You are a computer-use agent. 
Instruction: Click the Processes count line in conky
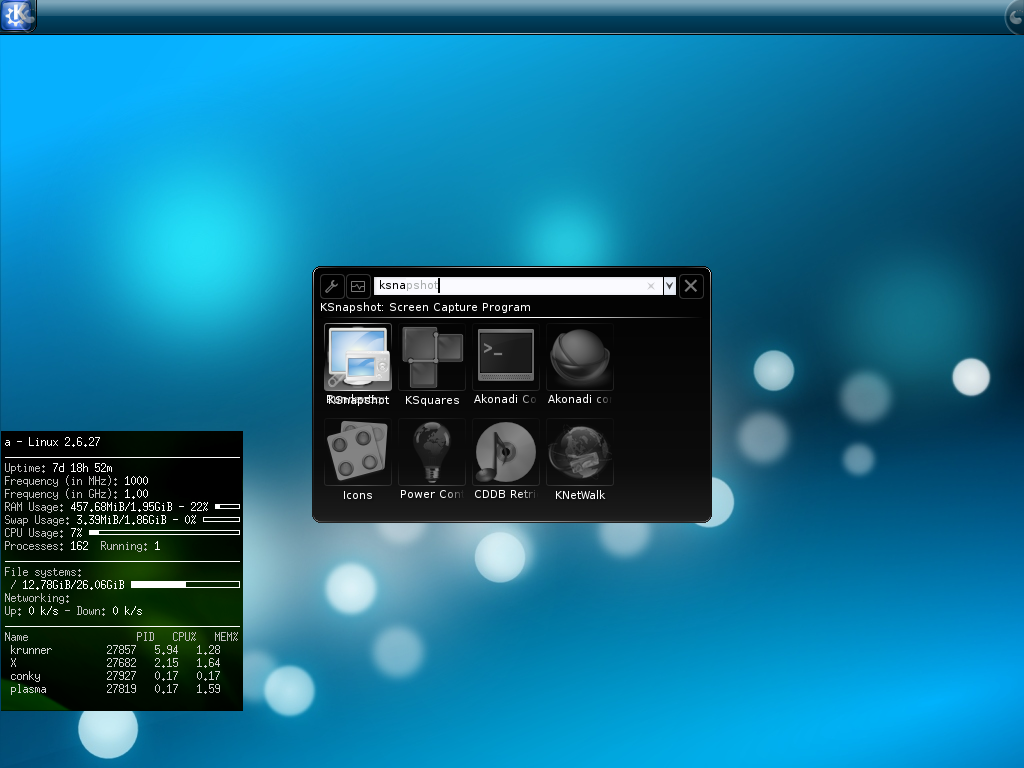(82, 546)
